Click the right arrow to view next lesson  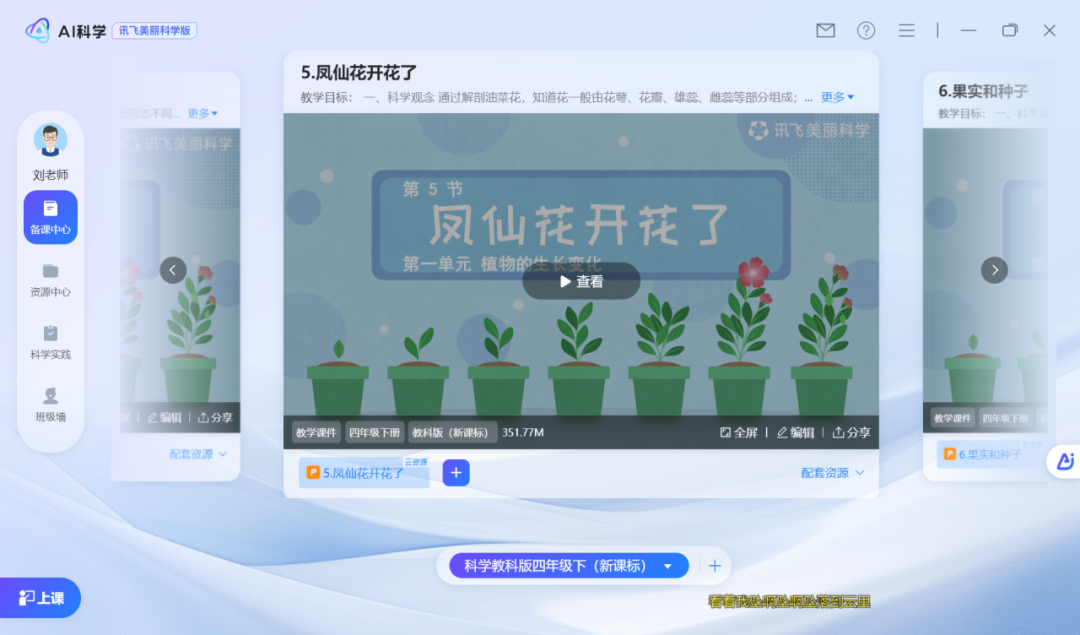tap(994, 270)
